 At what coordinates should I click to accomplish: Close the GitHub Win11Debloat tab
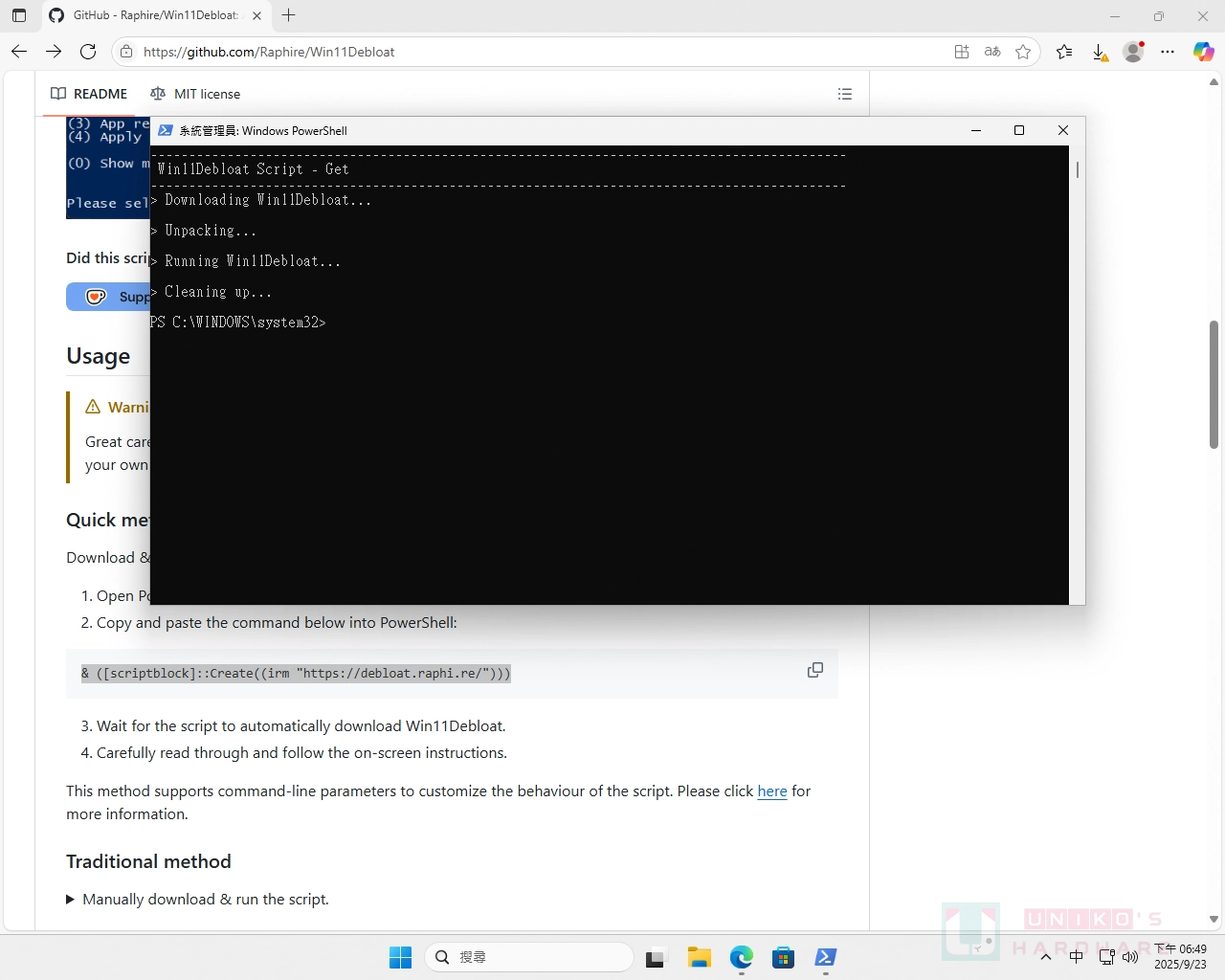pyautogui.click(x=256, y=15)
